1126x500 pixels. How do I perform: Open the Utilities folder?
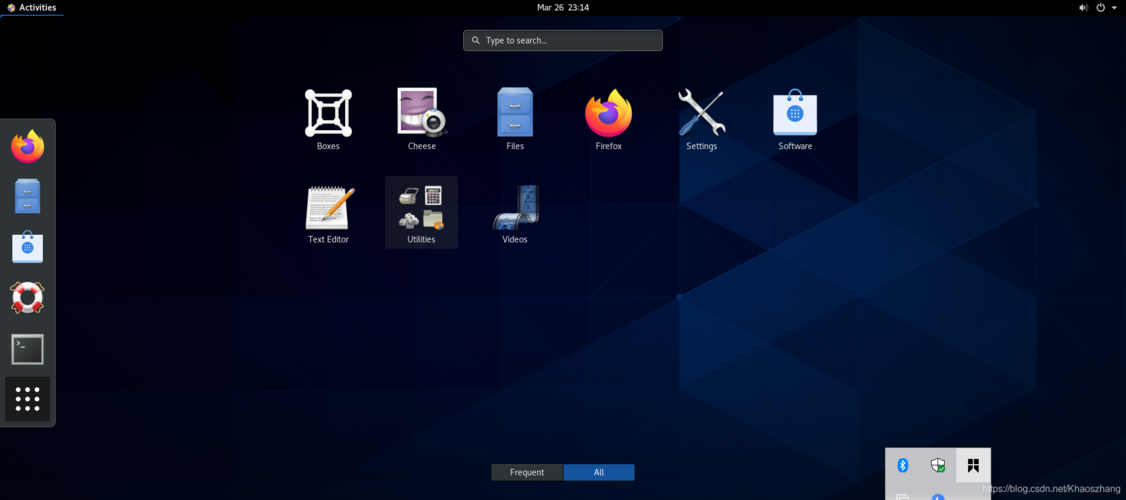click(x=422, y=213)
